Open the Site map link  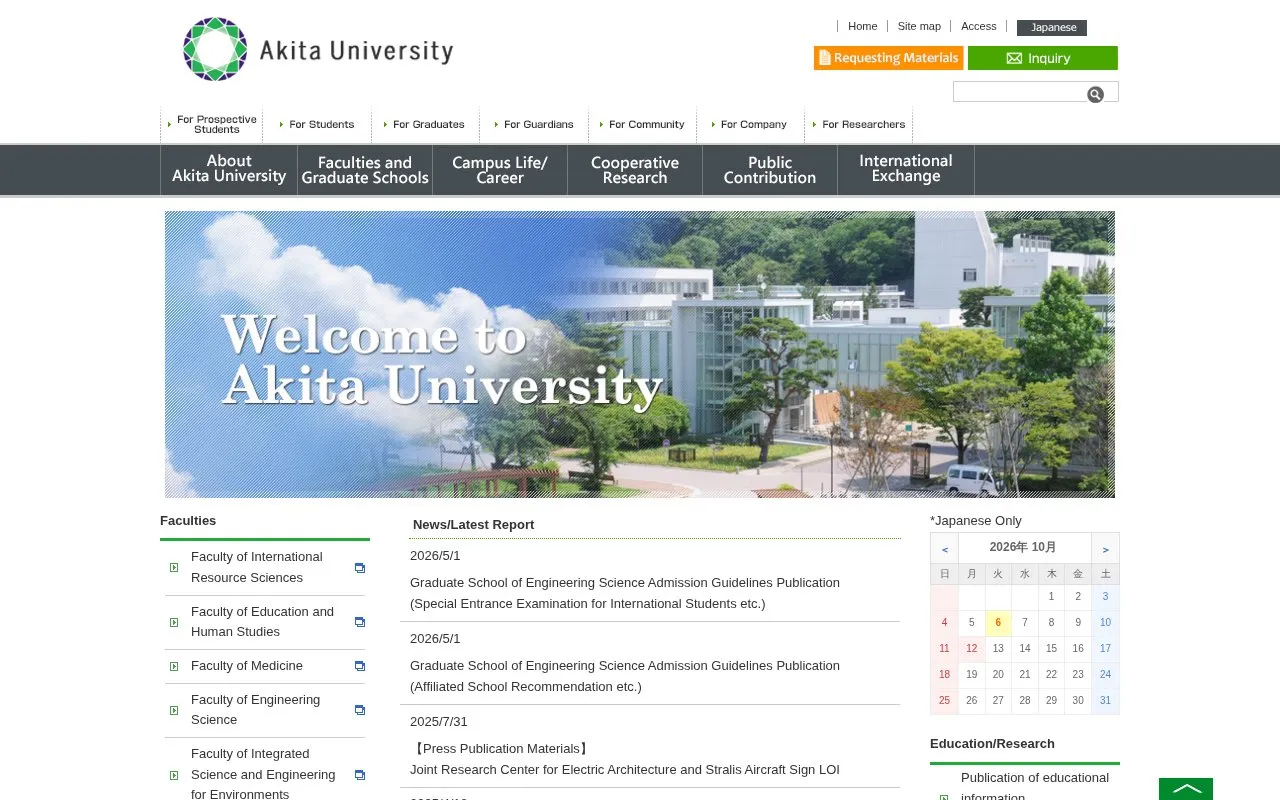[919, 26]
